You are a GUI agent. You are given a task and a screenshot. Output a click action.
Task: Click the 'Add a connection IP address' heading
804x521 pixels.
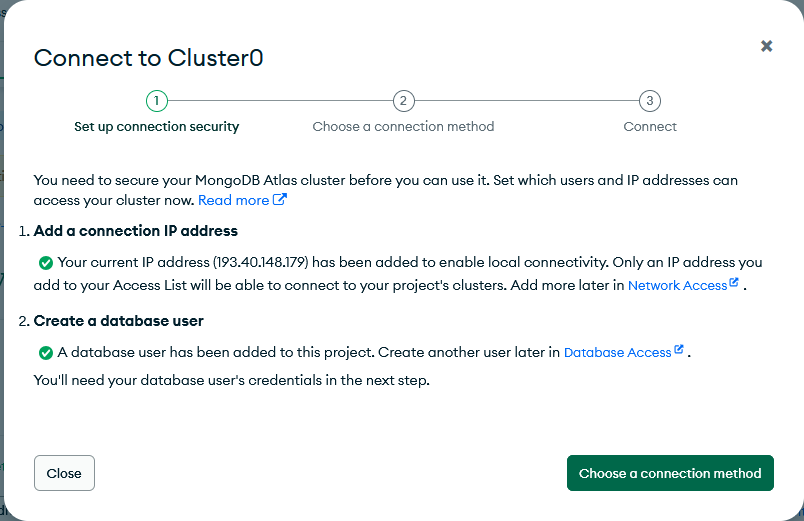pyautogui.click(x=135, y=231)
